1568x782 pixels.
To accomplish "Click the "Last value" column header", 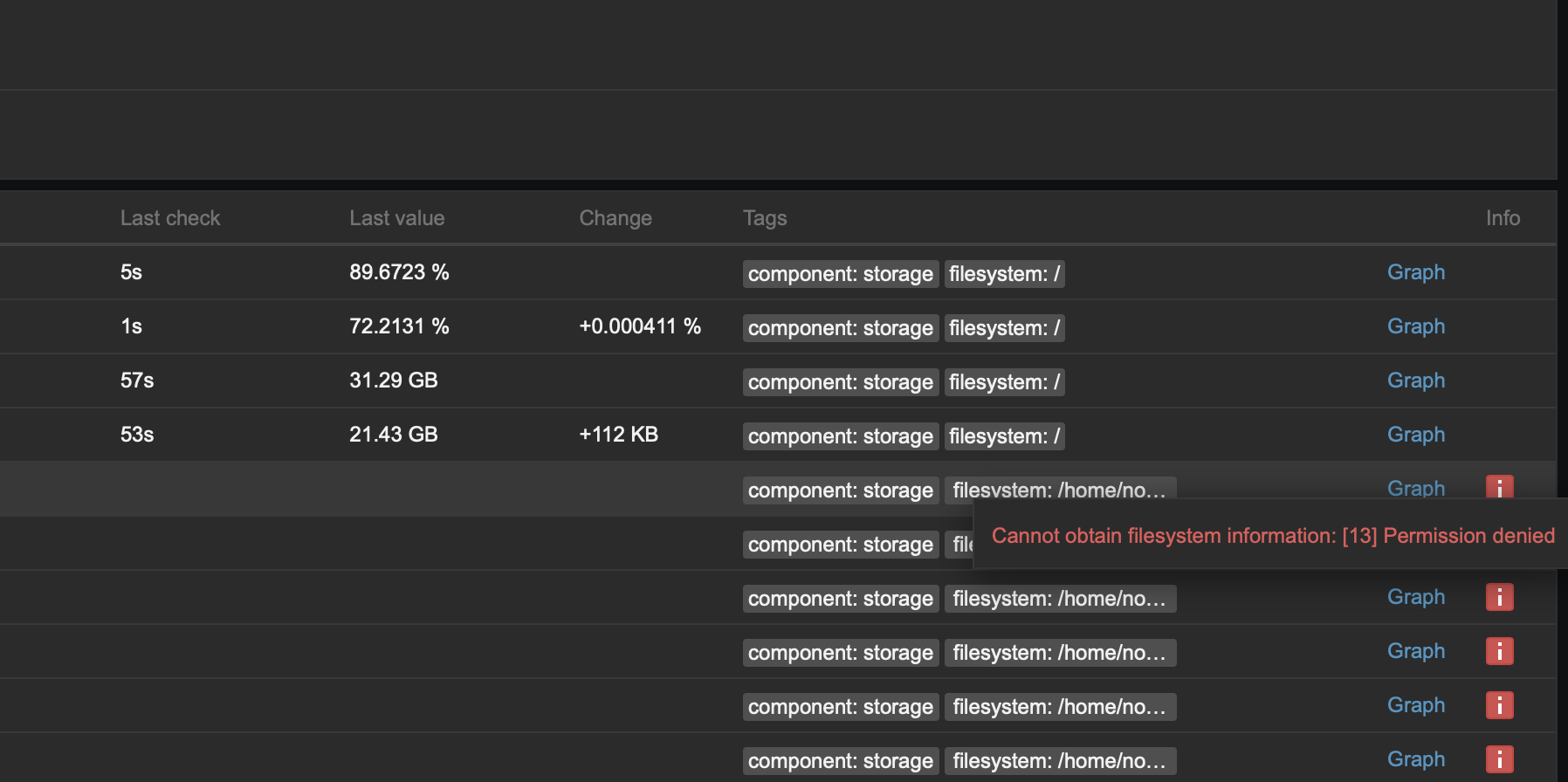I will [397, 218].
